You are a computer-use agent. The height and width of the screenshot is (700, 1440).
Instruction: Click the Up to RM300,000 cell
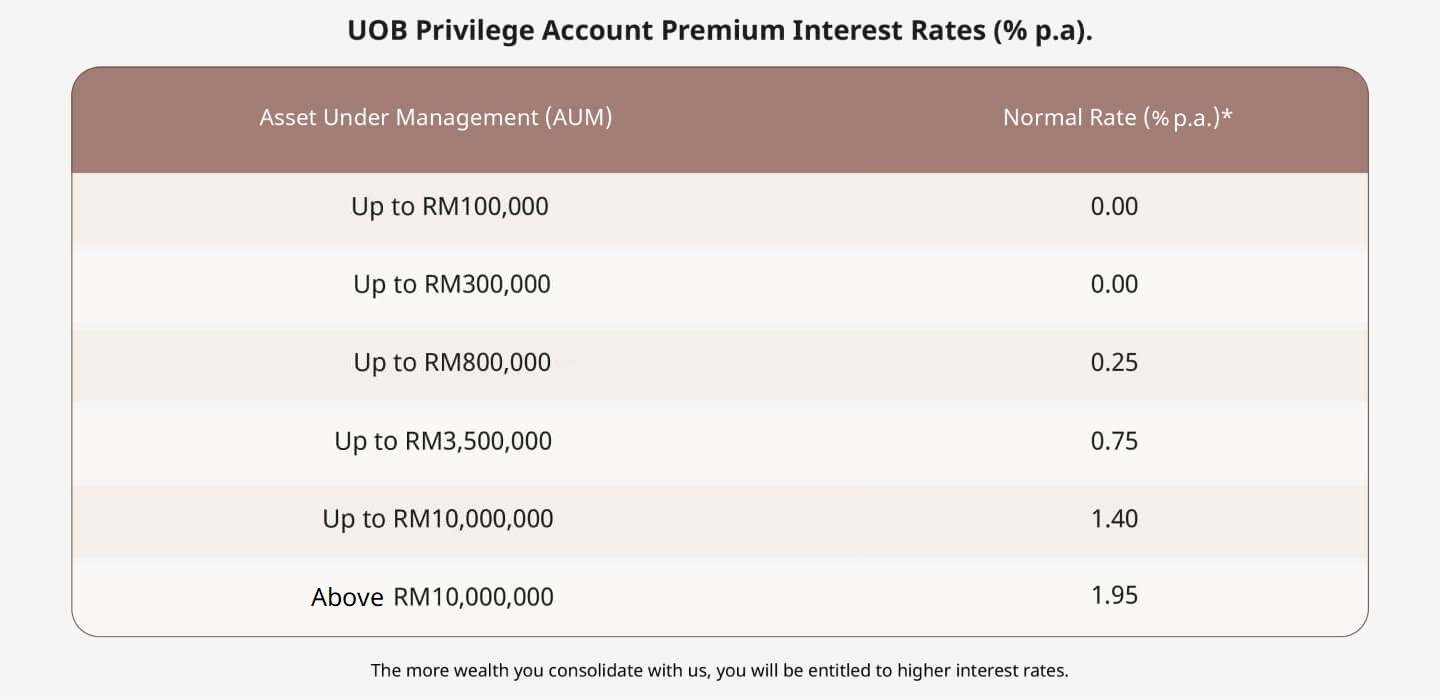[452, 284]
